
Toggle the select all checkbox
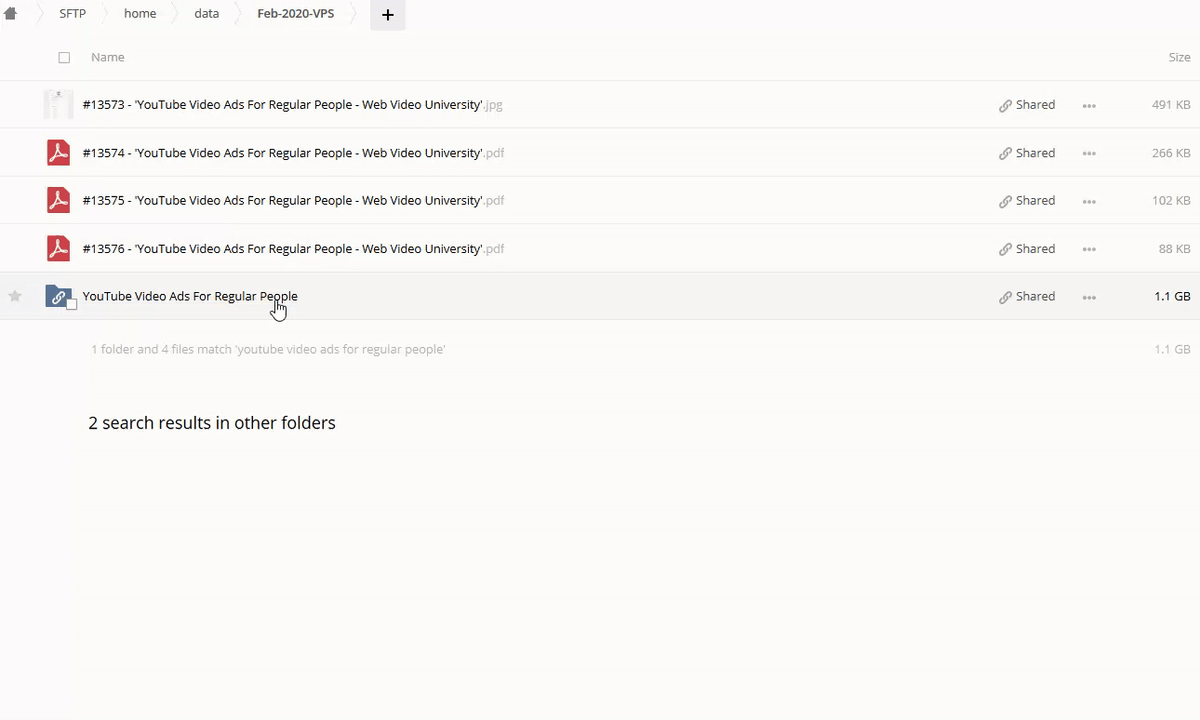(x=64, y=58)
